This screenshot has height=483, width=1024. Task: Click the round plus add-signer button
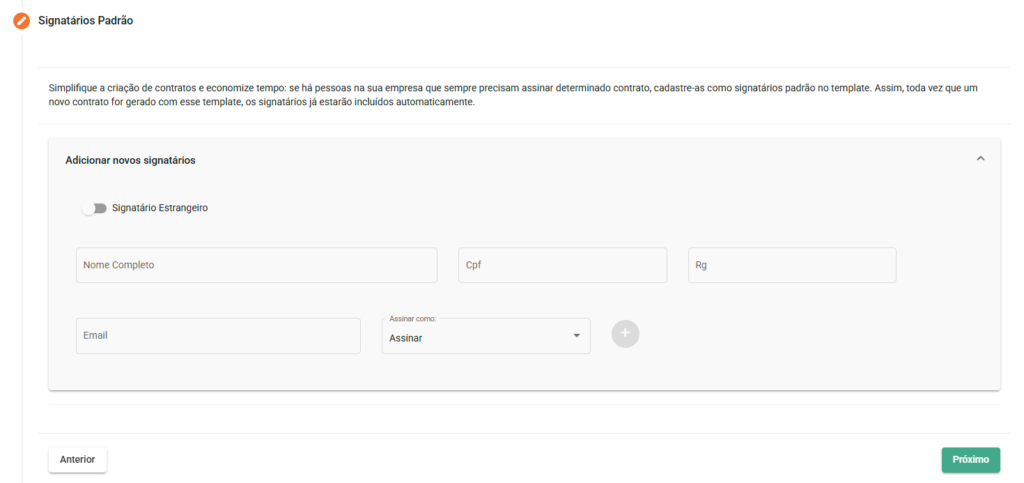point(625,334)
